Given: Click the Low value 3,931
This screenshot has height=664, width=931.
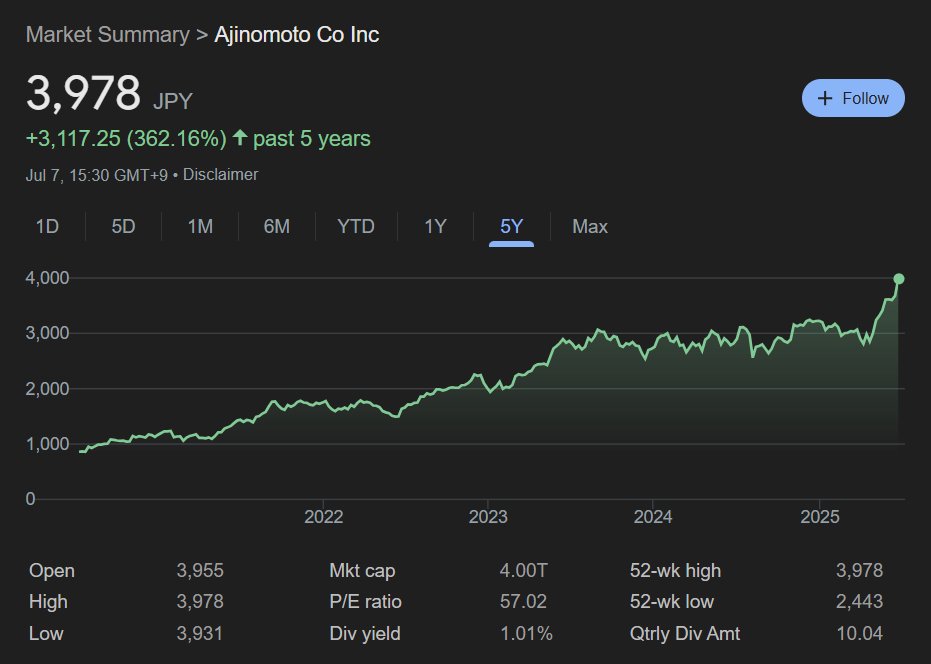Looking at the screenshot, I should (200, 633).
